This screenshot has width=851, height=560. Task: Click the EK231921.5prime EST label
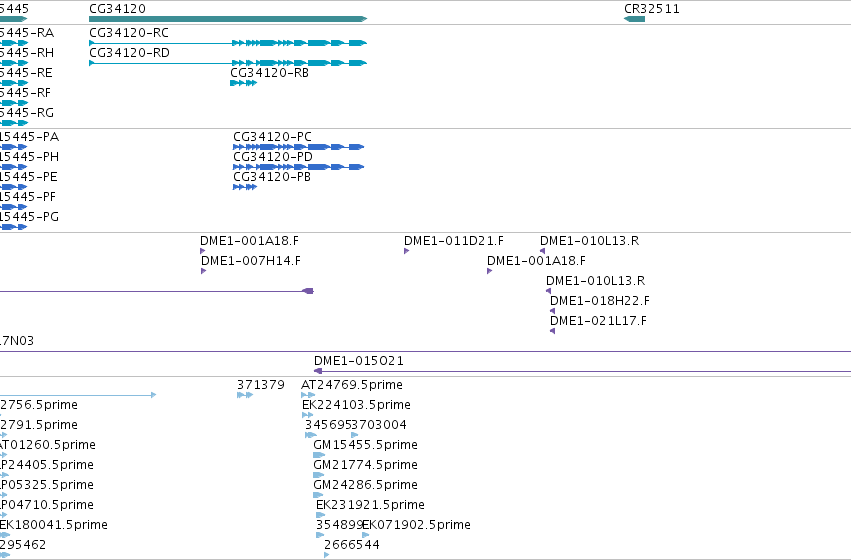[370, 506]
